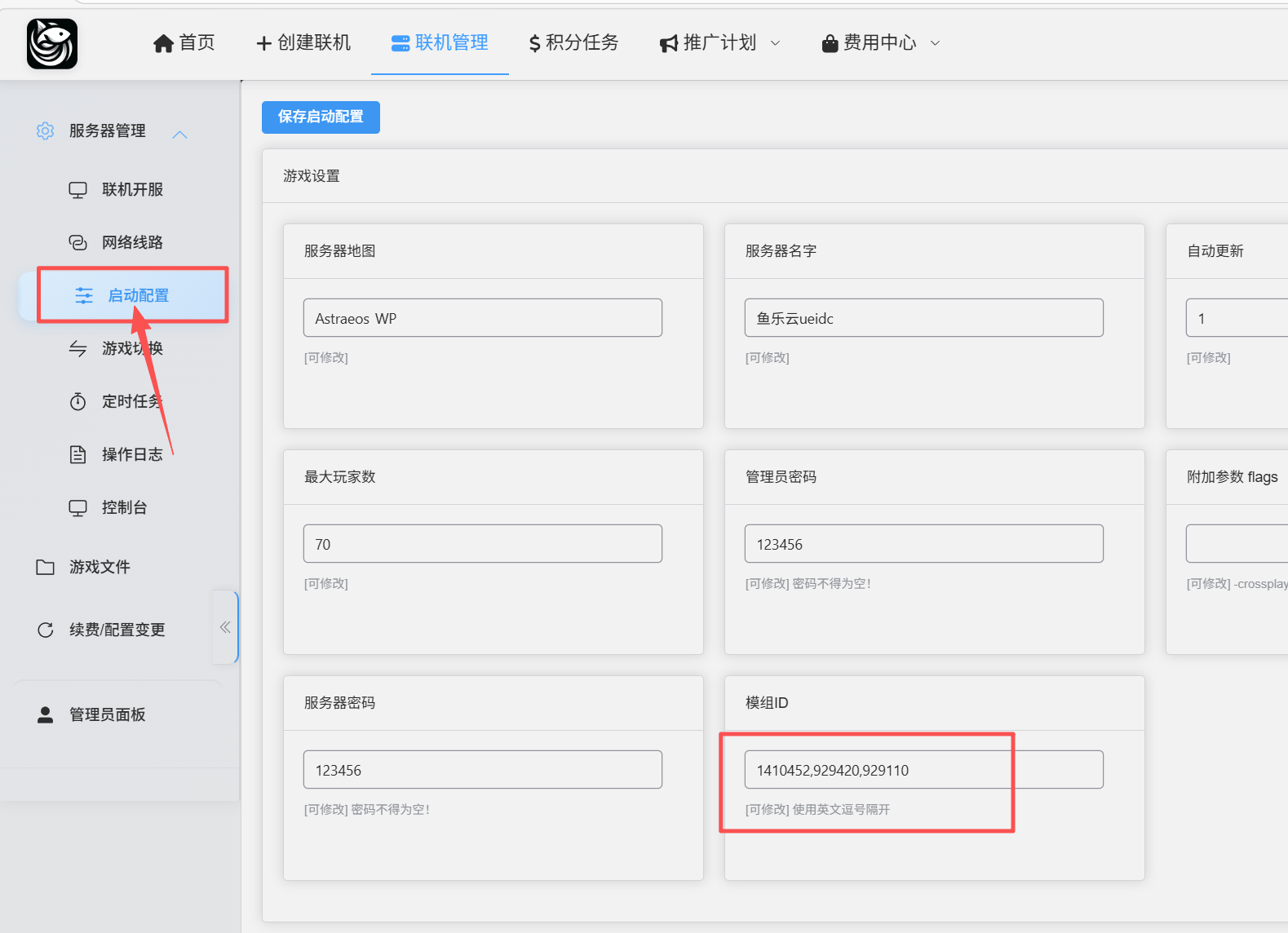Collapse sidebar with double-chevron handle
1288x933 pixels.
click(x=225, y=627)
